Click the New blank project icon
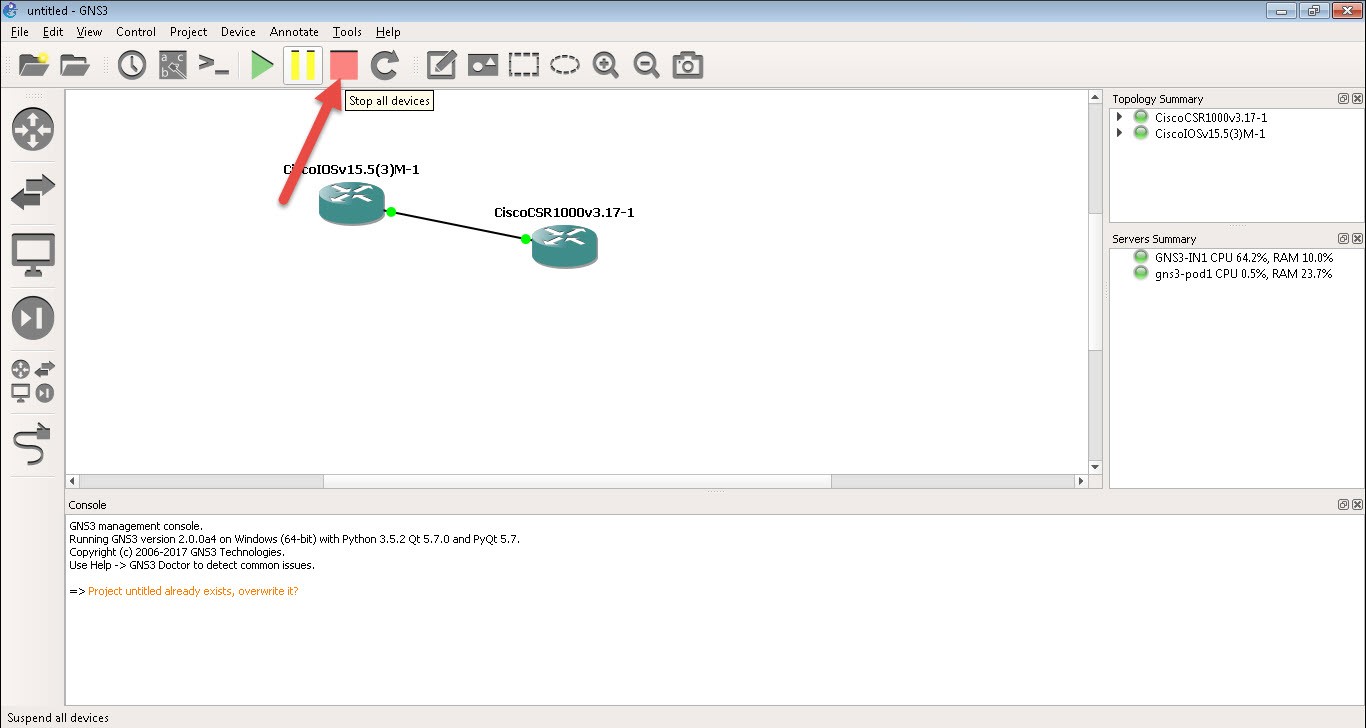This screenshot has width=1366, height=728. point(34,66)
